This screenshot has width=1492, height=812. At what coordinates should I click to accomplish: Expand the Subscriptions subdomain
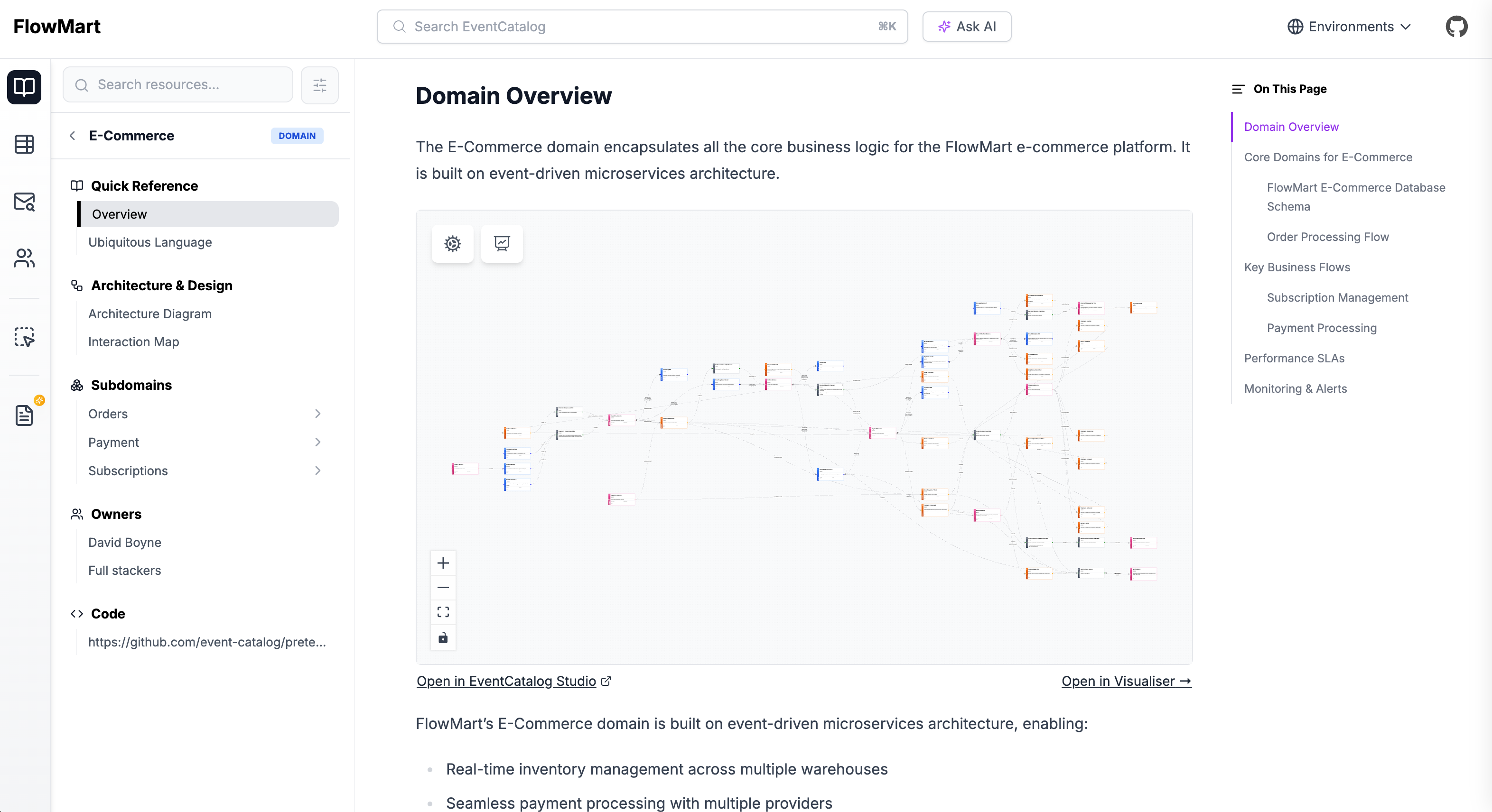pos(317,471)
